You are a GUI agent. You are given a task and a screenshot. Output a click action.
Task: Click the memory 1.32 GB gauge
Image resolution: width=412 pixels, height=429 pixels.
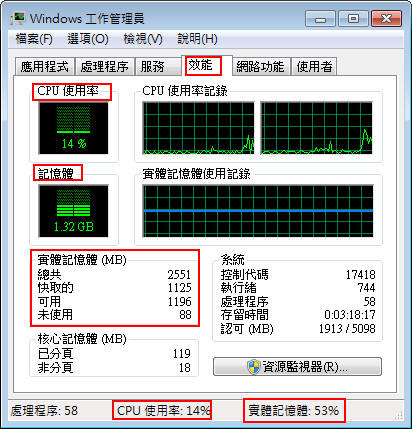[74, 211]
